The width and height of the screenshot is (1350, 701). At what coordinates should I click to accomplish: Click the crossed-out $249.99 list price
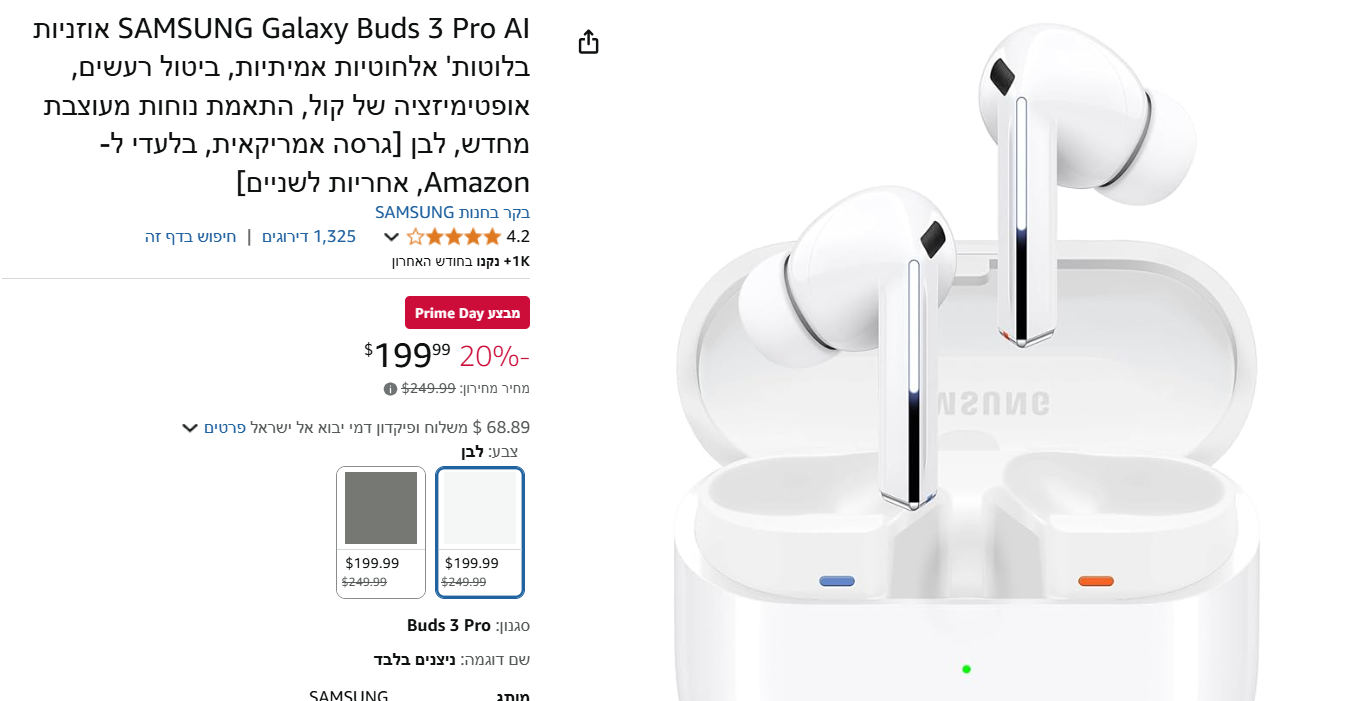428,388
